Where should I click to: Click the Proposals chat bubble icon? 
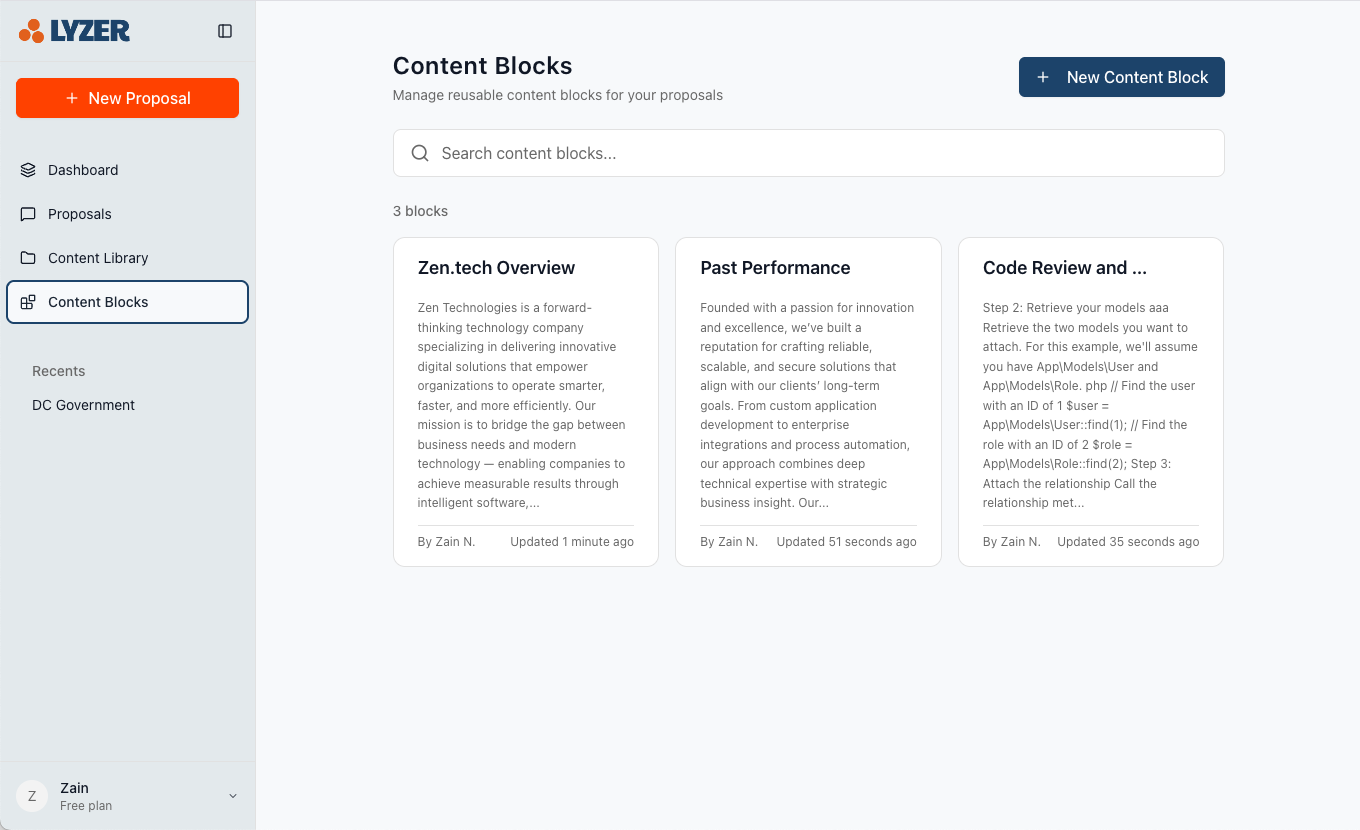click(28, 214)
